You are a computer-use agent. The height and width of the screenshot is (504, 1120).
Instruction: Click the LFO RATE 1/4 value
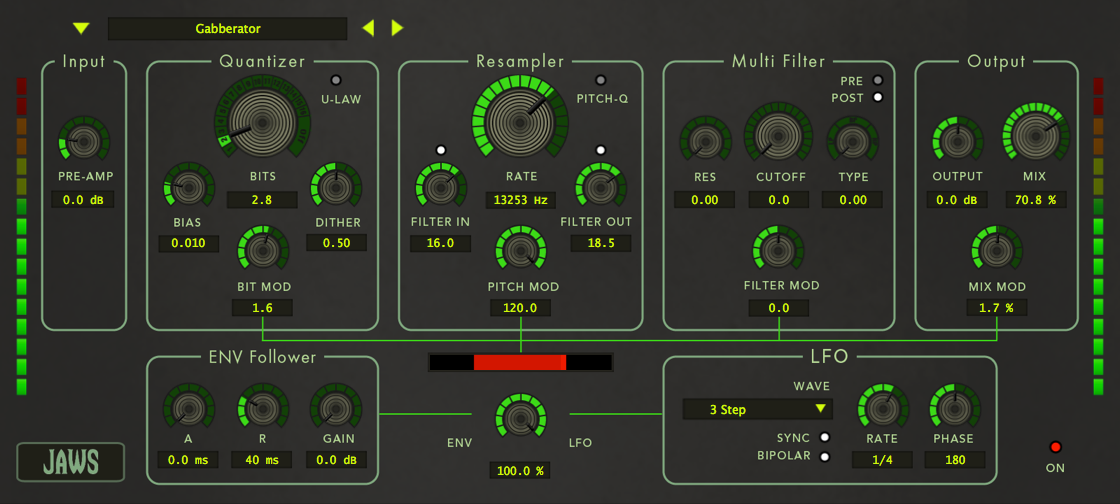pyautogui.click(x=883, y=460)
